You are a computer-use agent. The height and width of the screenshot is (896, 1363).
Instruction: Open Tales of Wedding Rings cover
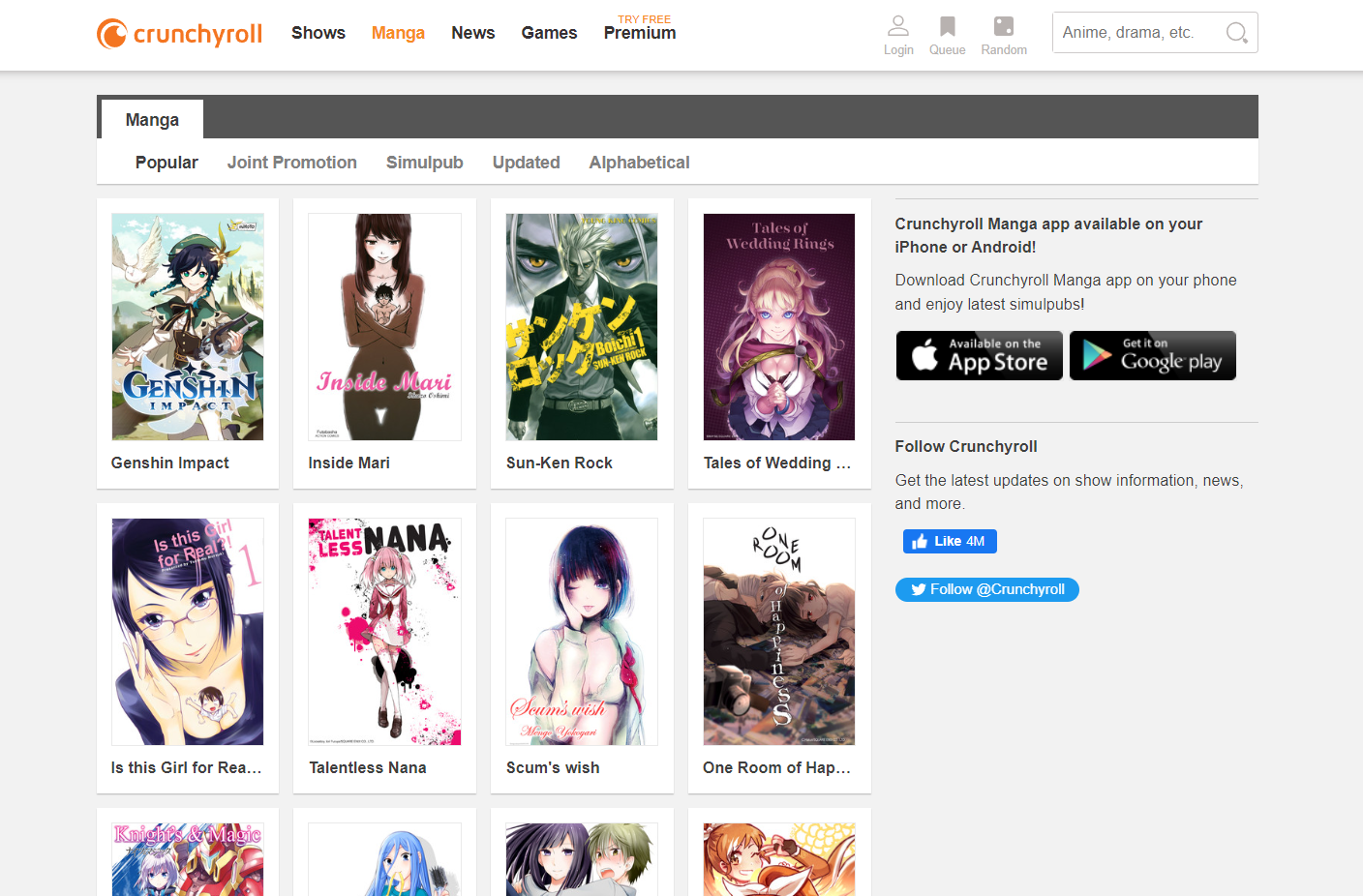779,327
